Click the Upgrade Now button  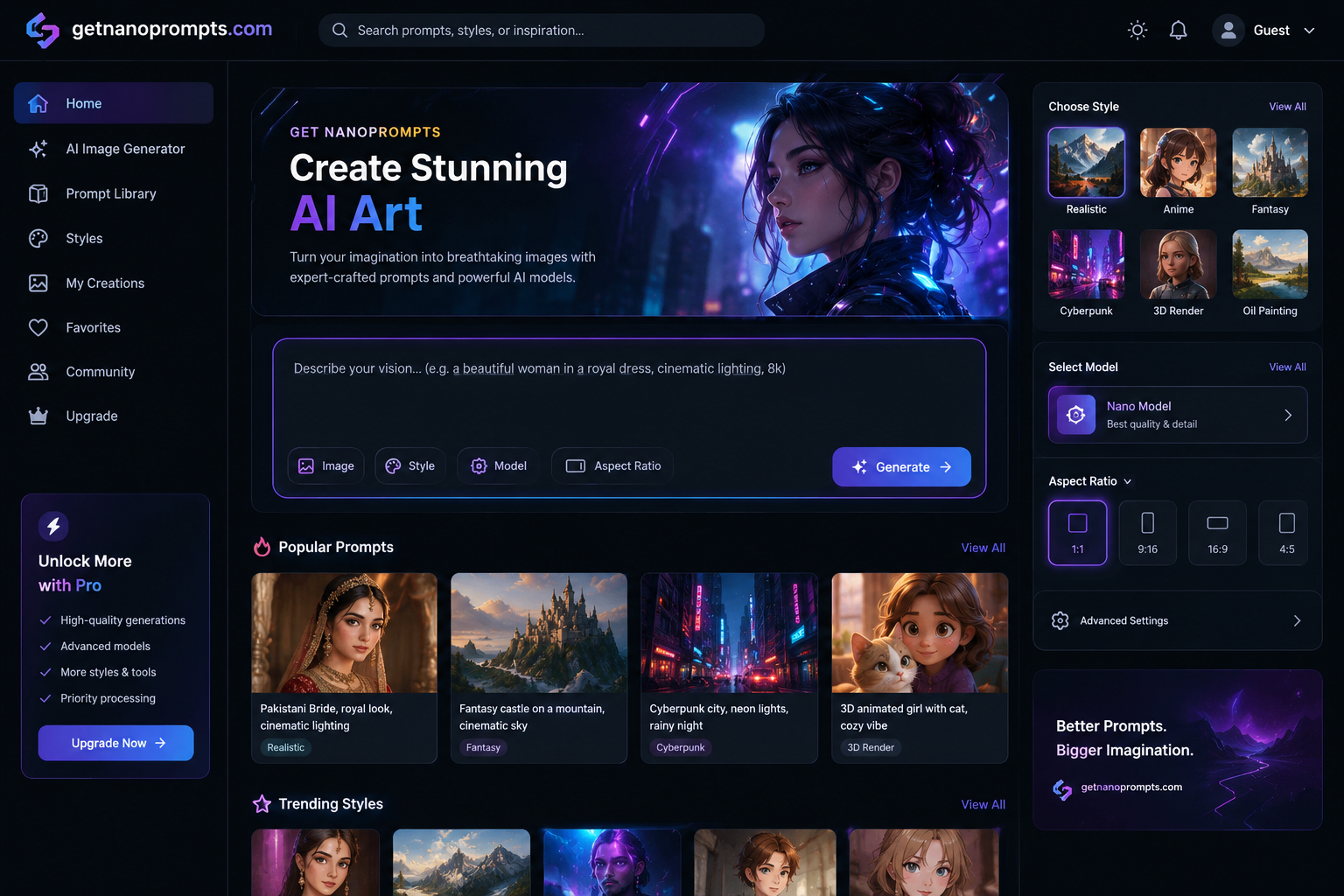pyautogui.click(x=115, y=743)
